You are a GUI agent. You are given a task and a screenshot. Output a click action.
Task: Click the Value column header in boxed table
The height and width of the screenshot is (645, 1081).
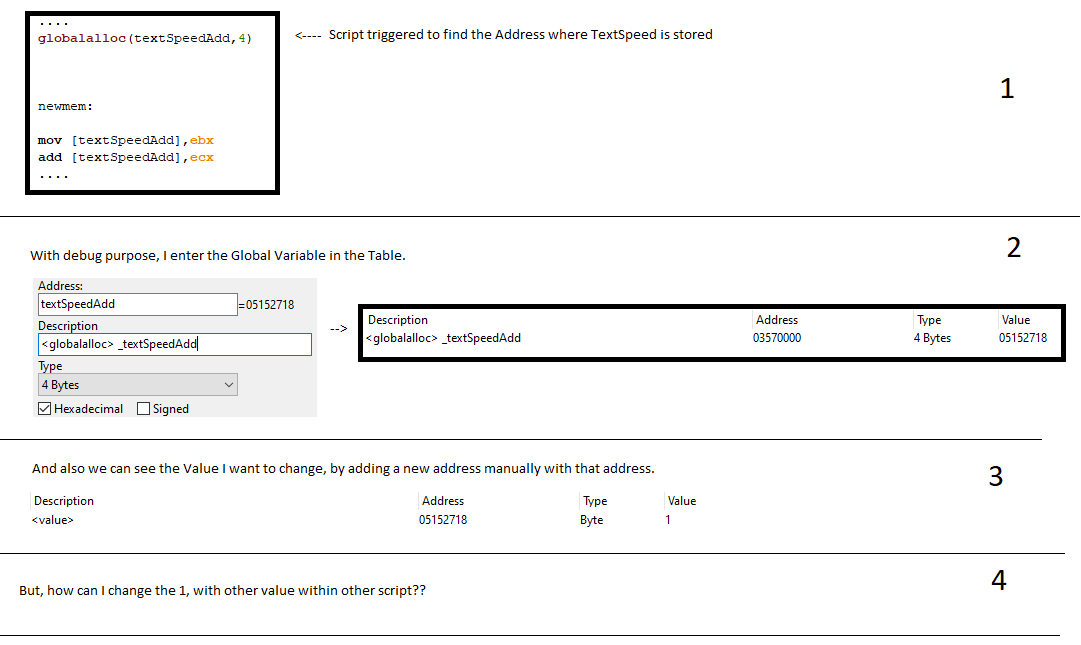tap(1015, 320)
